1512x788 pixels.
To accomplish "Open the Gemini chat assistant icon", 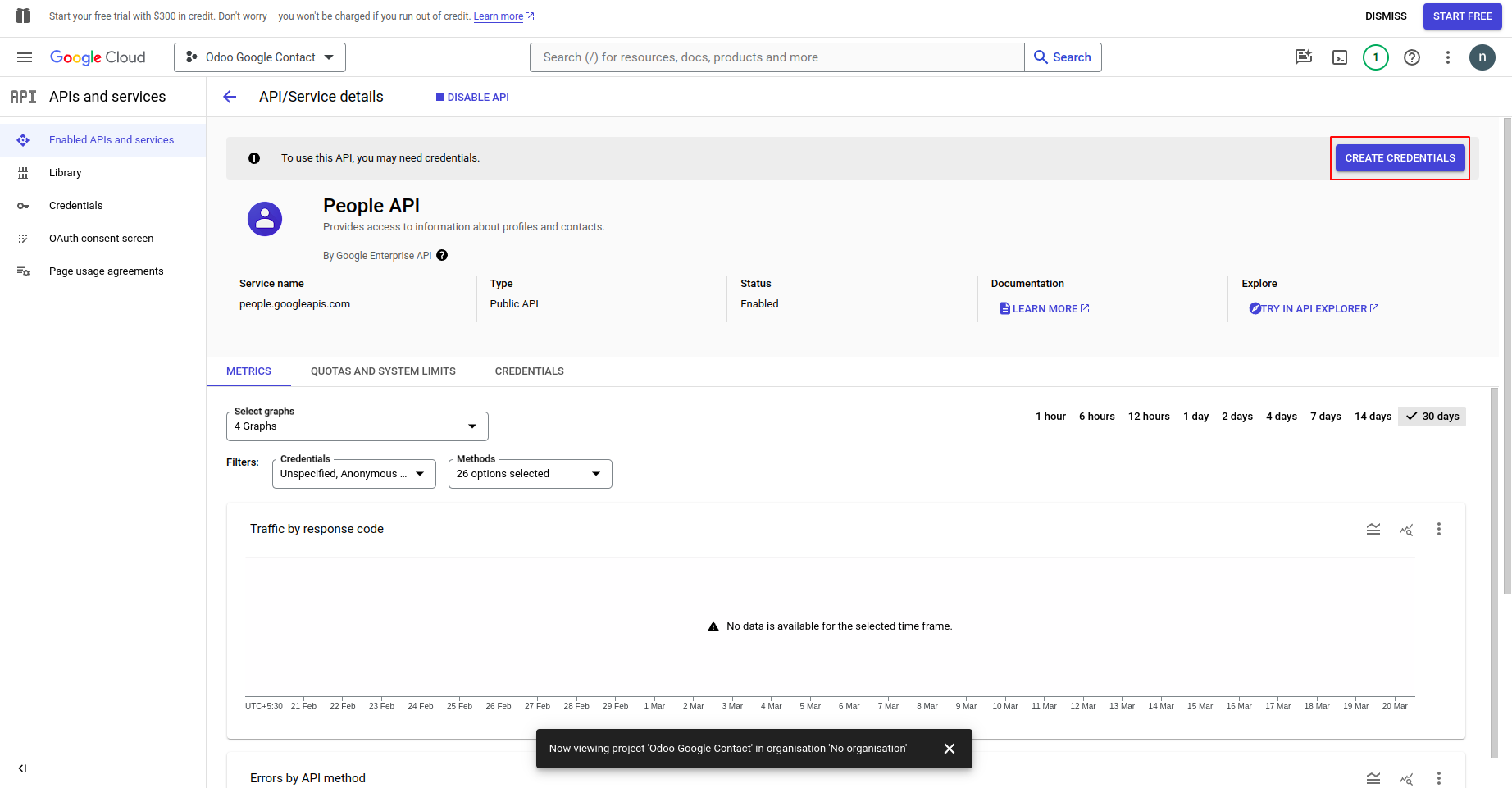I will [1303, 57].
